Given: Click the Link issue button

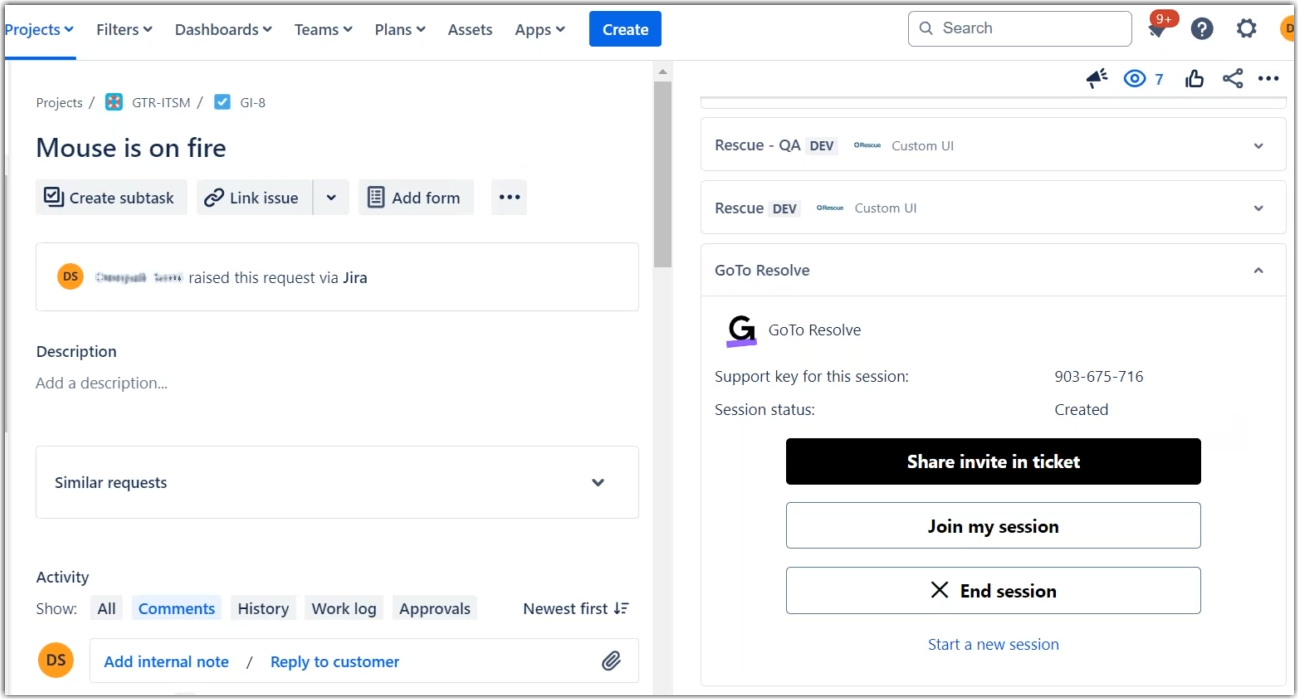Looking at the screenshot, I should tap(254, 197).
